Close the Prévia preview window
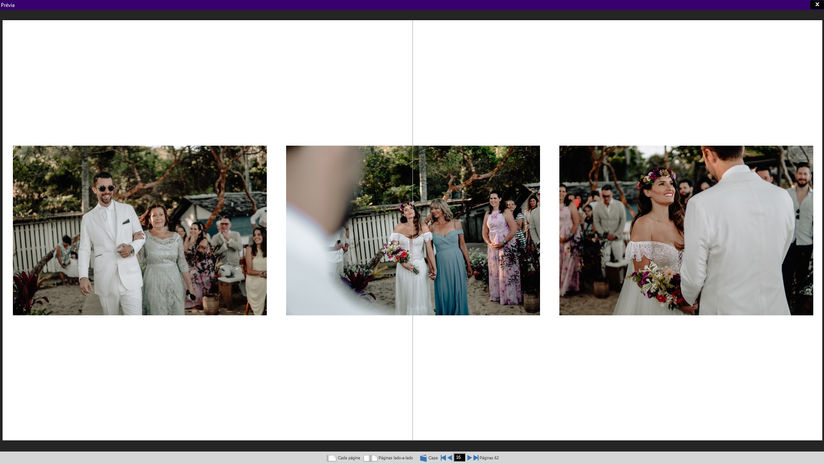 coord(817,4)
